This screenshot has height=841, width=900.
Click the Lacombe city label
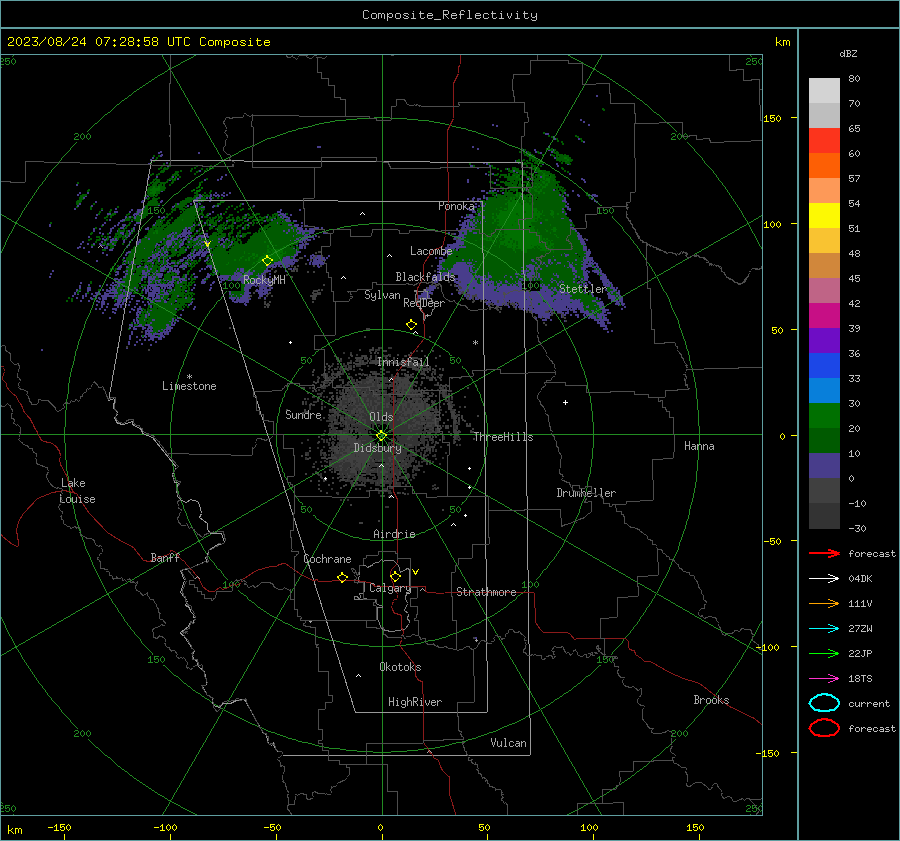pos(431,251)
